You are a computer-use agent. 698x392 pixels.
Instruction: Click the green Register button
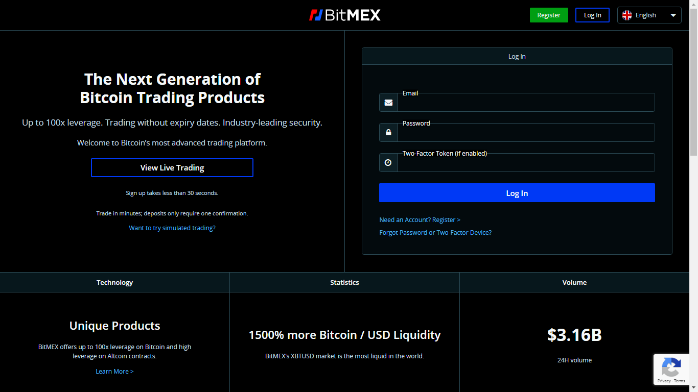548,15
